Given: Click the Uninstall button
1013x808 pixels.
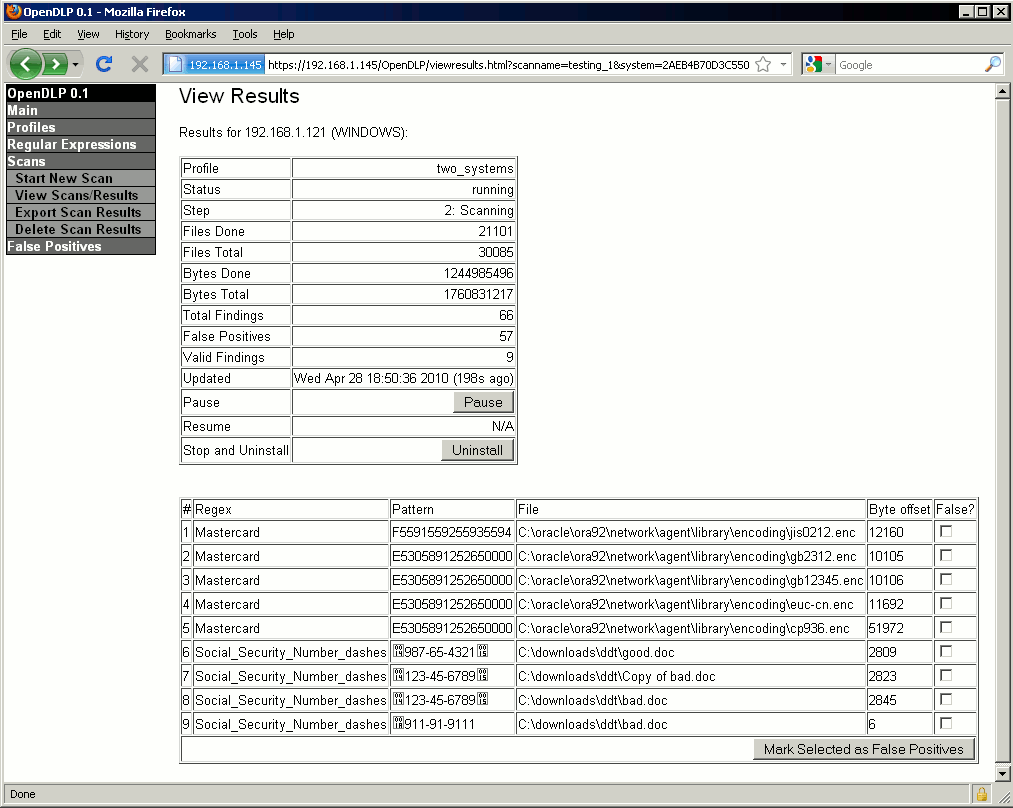Looking at the screenshot, I should (477, 450).
